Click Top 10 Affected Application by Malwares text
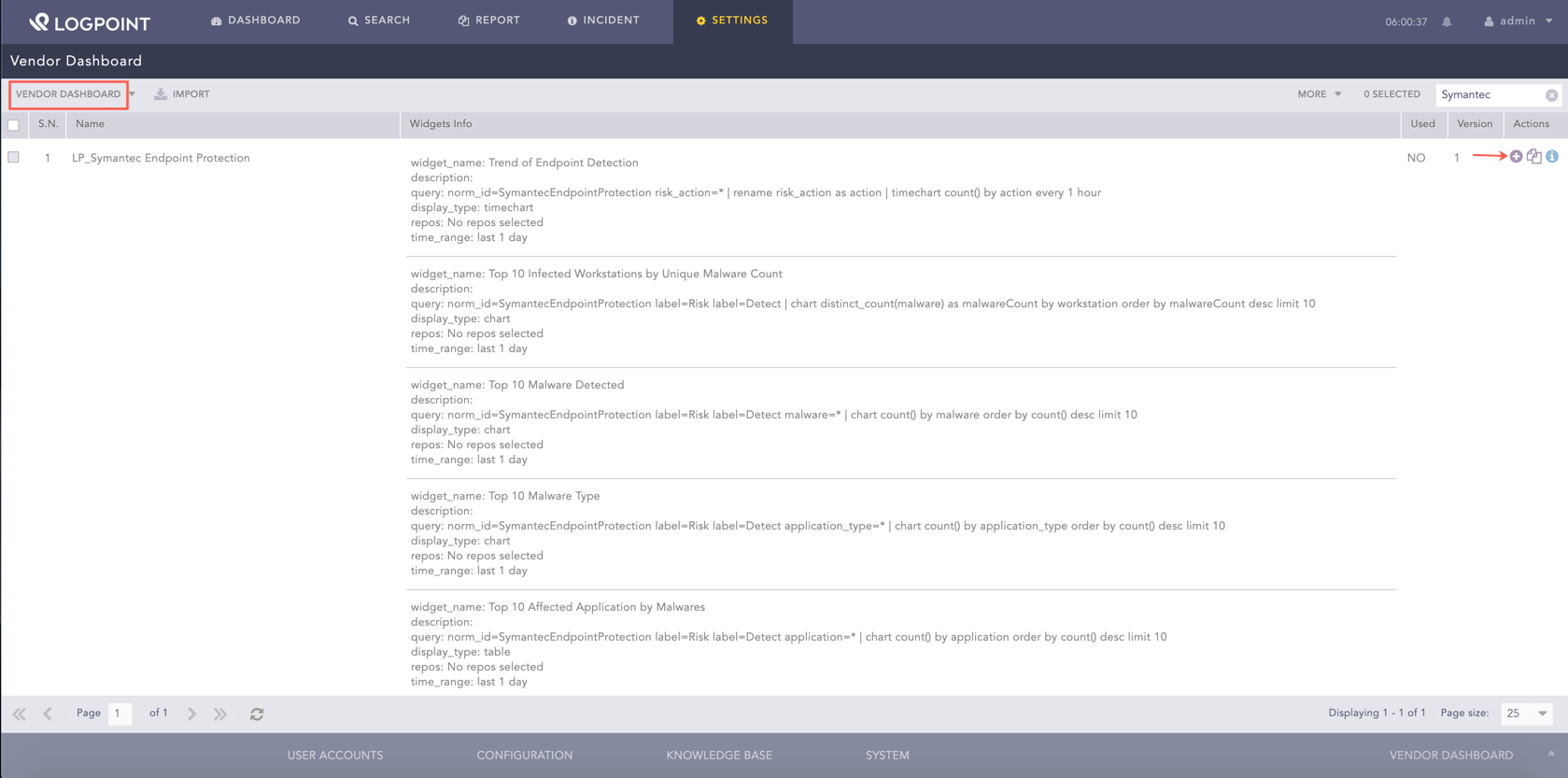Screen dimensions: 1568x778 click(597, 607)
